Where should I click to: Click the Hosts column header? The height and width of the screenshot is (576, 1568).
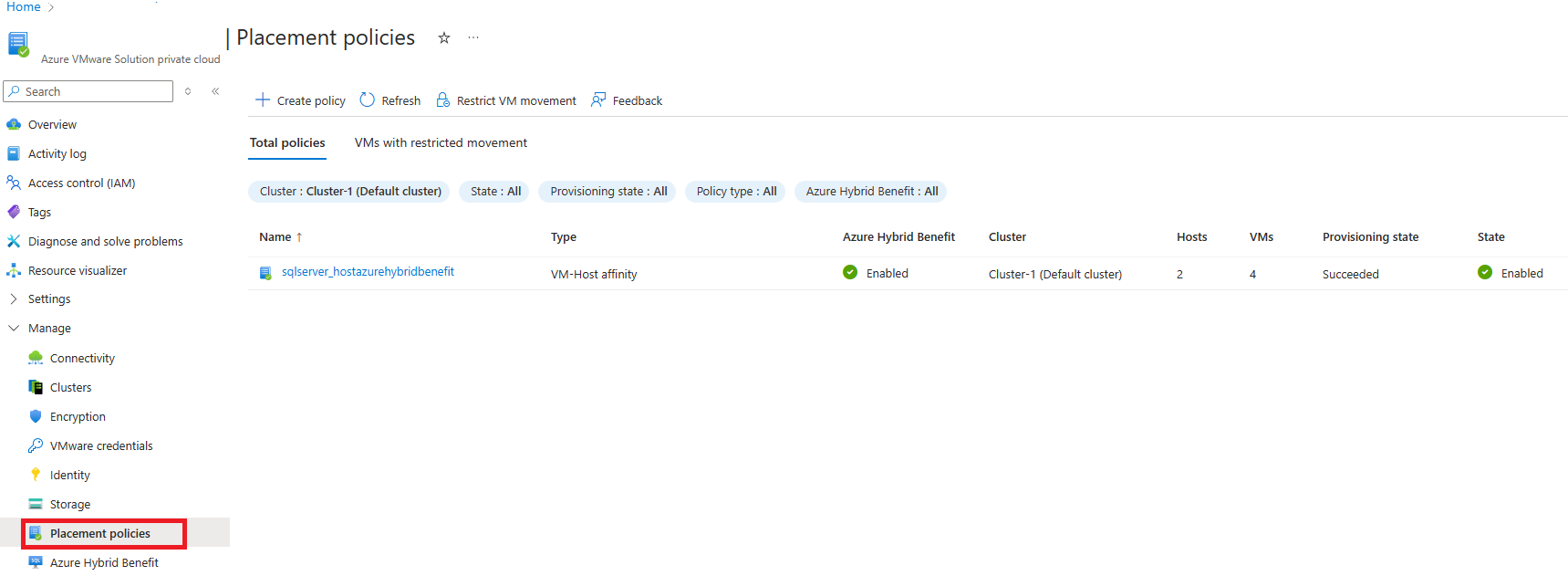tap(1191, 236)
